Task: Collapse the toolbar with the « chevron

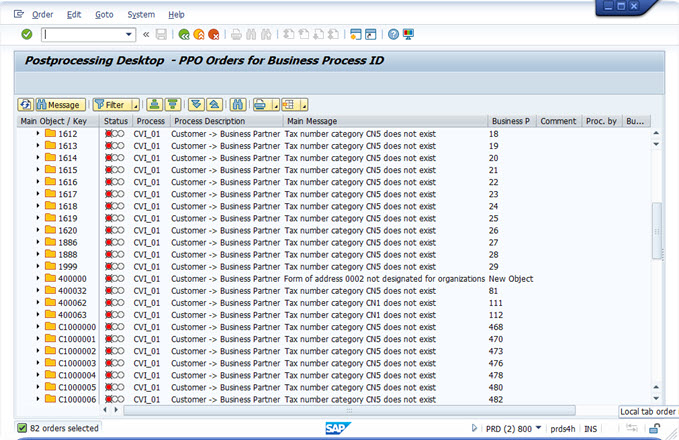Action: (x=146, y=35)
